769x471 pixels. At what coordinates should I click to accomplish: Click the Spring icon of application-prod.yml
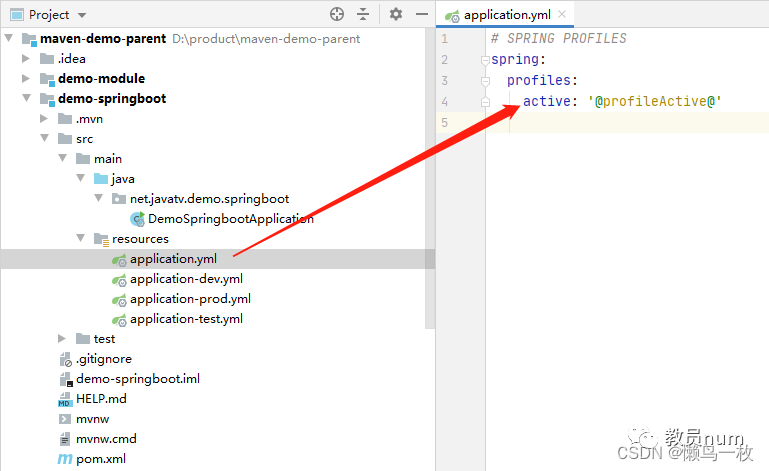coord(119,300)
